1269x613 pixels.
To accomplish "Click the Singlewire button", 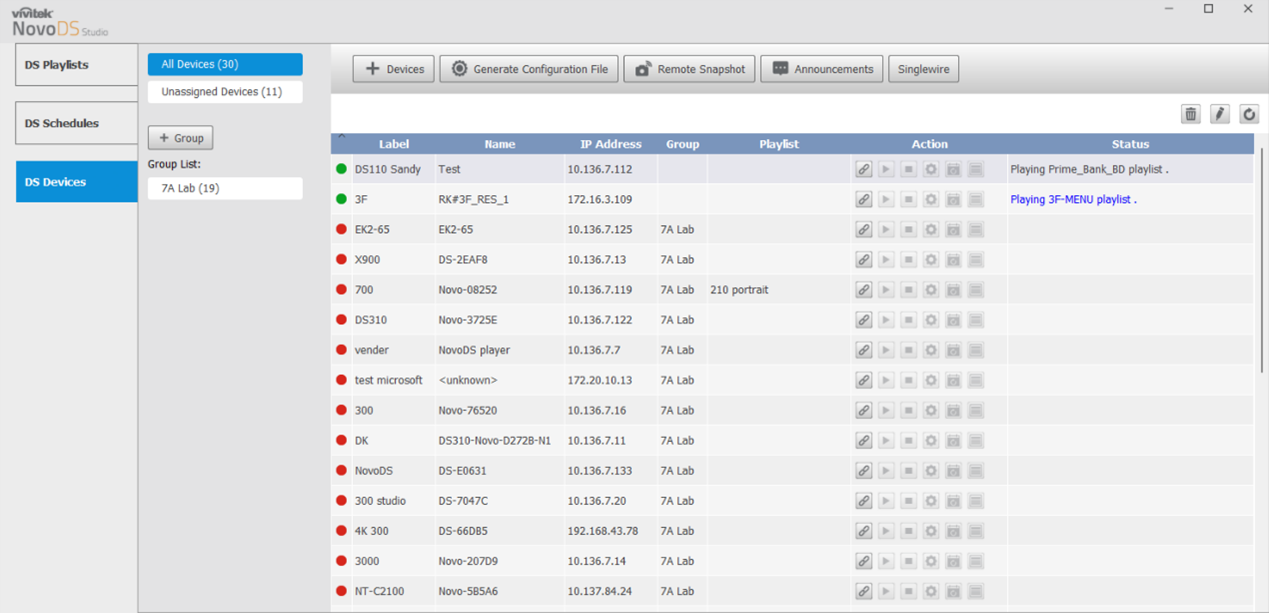I will (923, 69).
